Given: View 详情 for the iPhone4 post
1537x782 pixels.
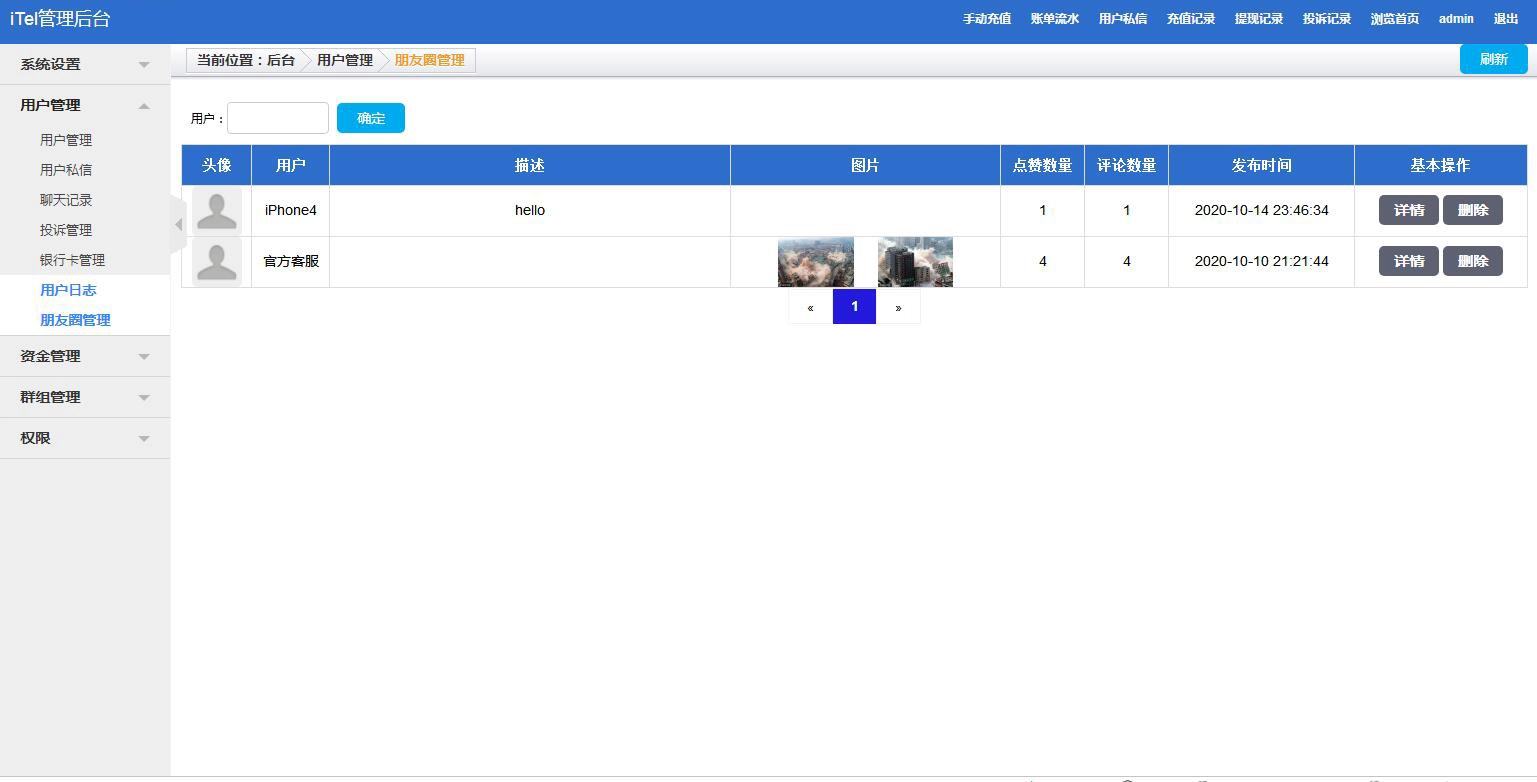Looking at the screenshot, I should (1409, 210).
